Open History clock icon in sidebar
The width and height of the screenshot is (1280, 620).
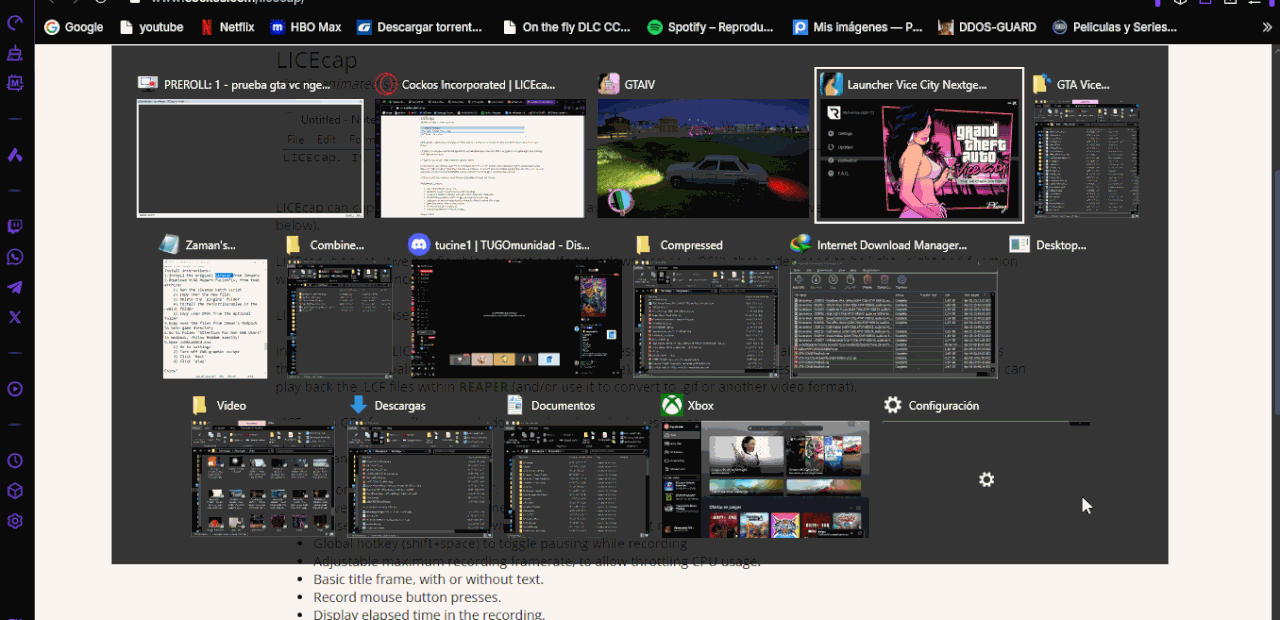coord(15,461)
